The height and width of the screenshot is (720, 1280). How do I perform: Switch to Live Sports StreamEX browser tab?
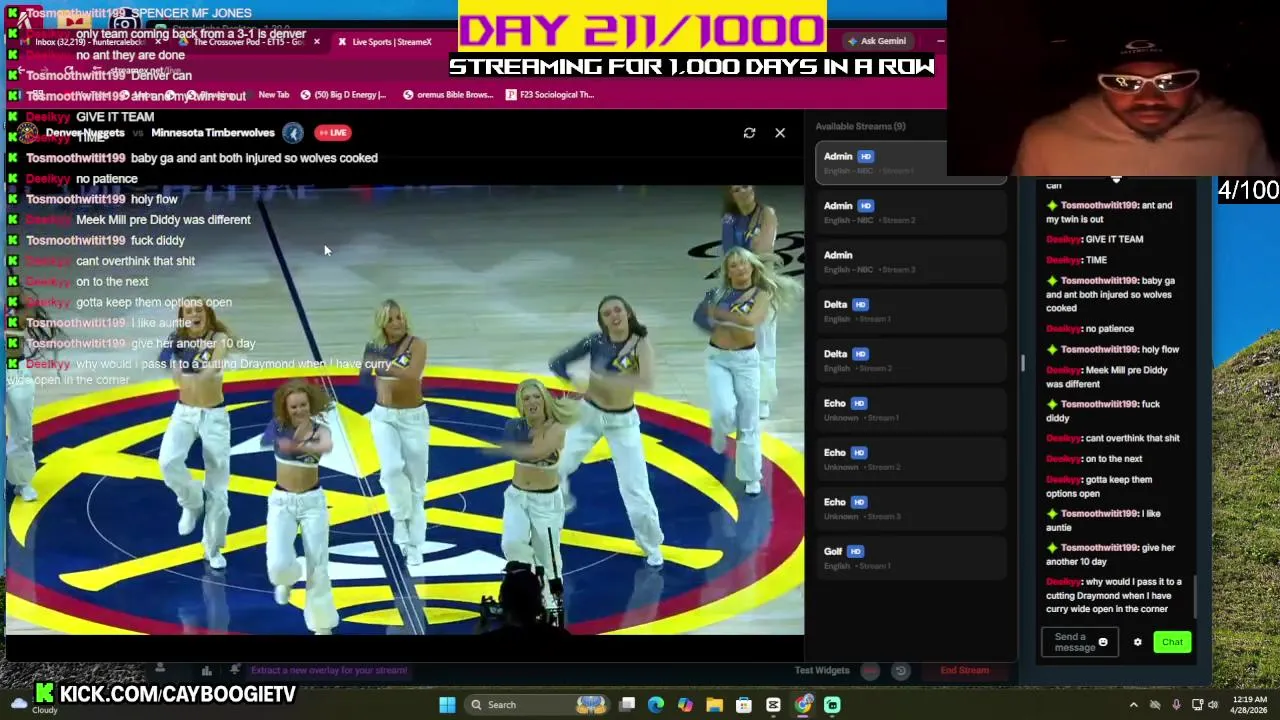pos(392,41)
